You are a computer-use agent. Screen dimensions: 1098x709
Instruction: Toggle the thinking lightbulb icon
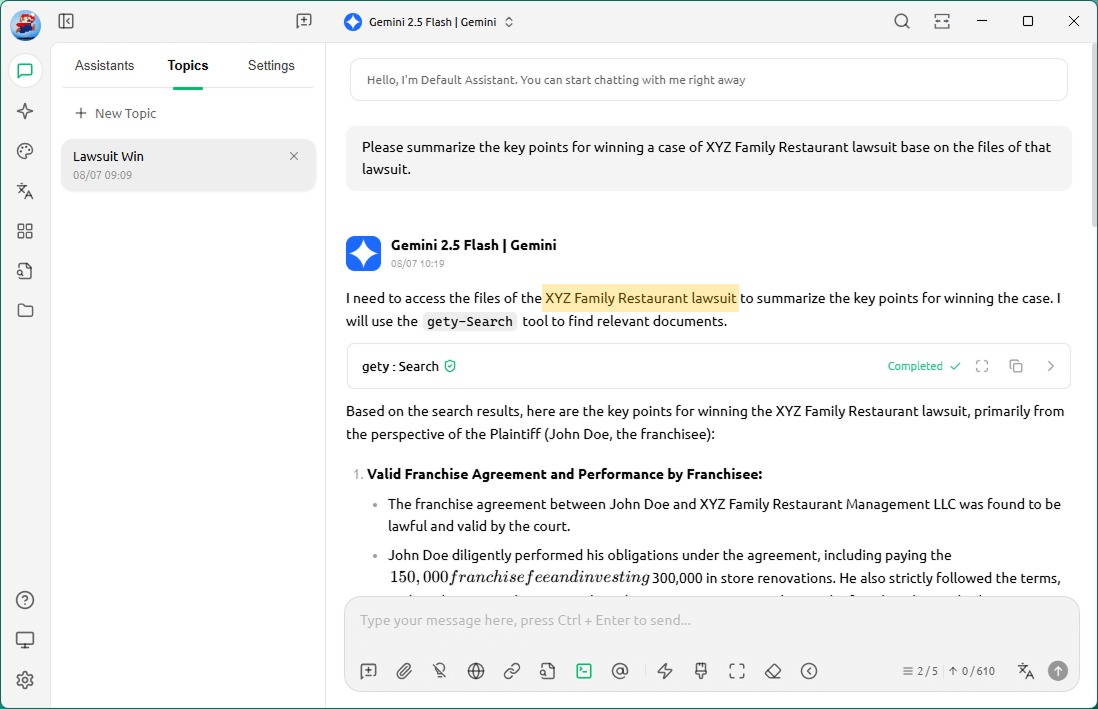[440, 671]
